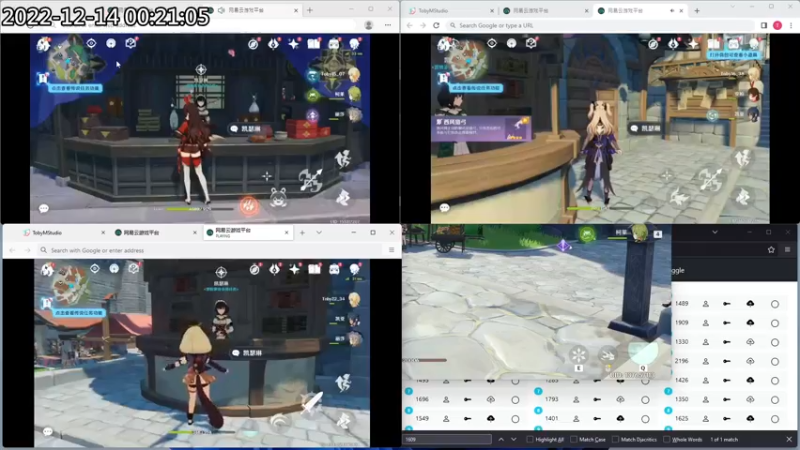
Task: Click the person icon in row 1625
Action: tap(706, 418)
